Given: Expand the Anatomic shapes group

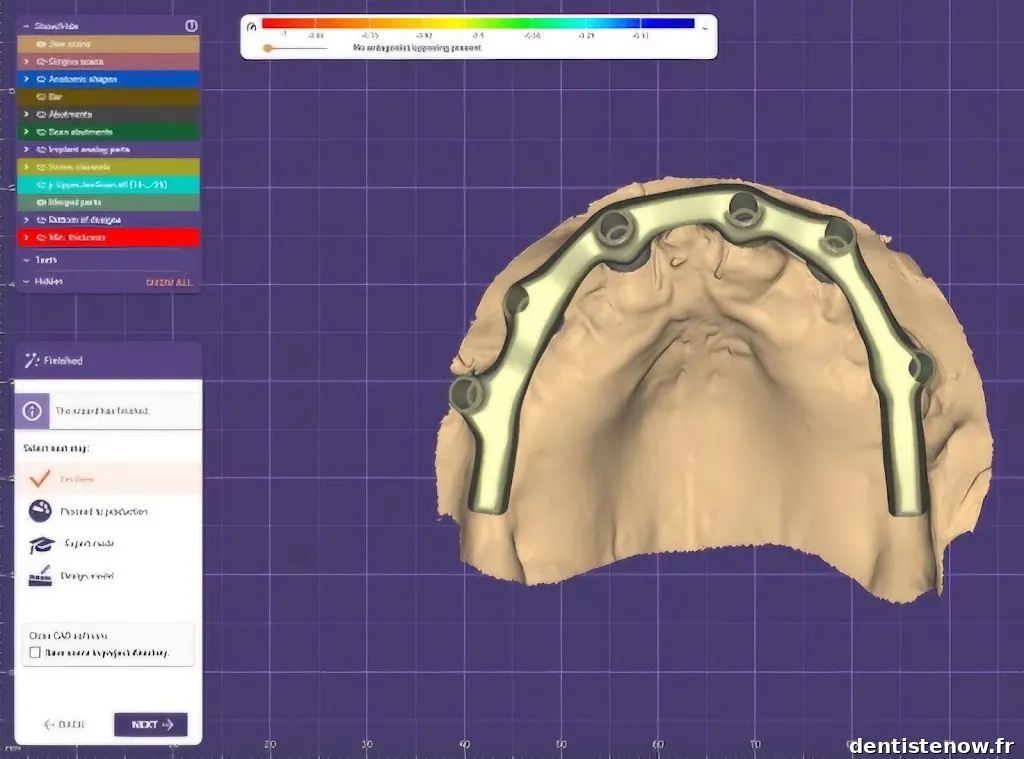Looking at the screenshot, I should point(26,79).
